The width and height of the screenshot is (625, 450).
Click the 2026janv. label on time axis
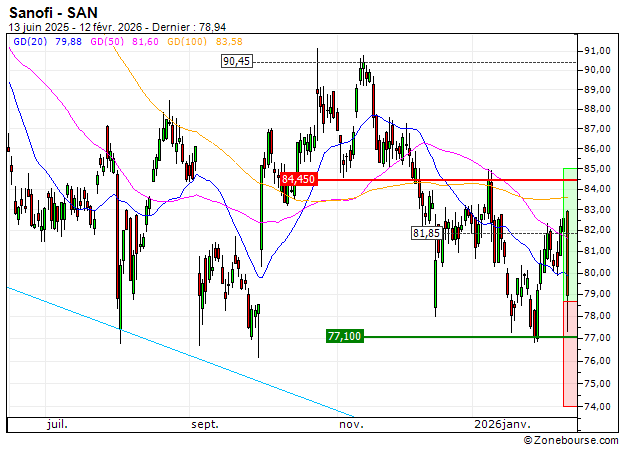503,424
